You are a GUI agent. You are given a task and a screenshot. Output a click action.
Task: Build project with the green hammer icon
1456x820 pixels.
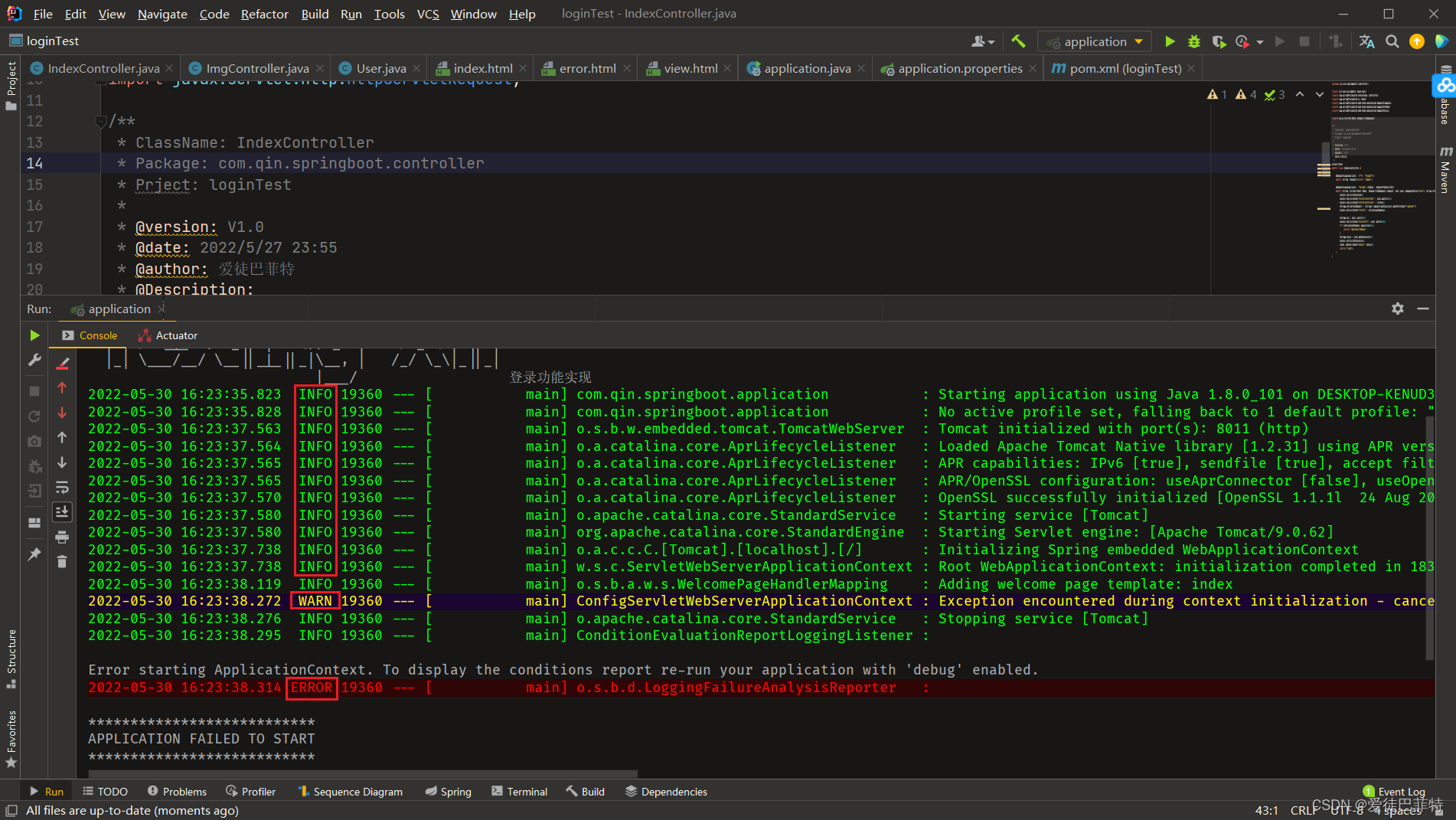click(1018, 41)
